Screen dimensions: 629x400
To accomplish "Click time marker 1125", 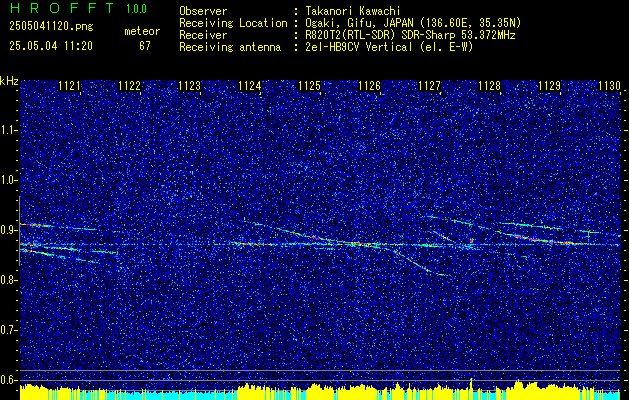I will (310, 86).
